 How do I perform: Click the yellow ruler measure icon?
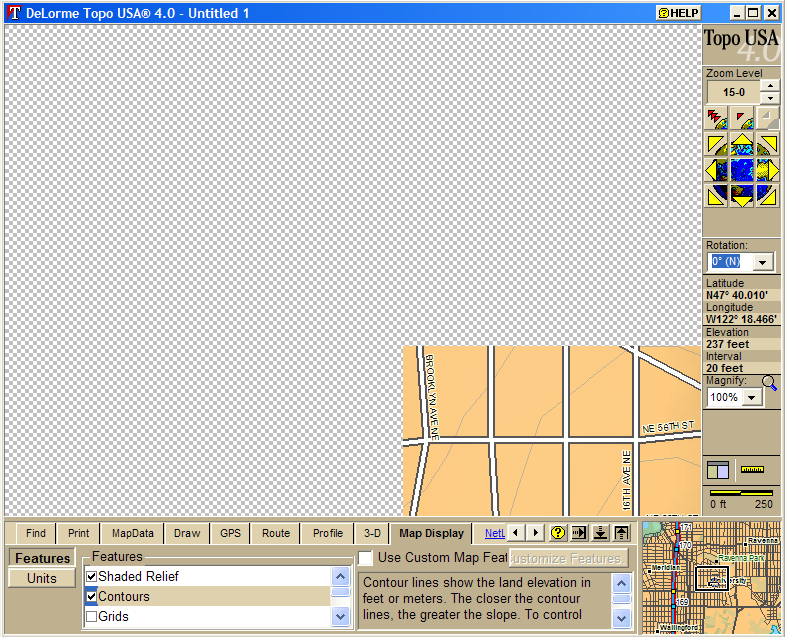click(752, 469)
